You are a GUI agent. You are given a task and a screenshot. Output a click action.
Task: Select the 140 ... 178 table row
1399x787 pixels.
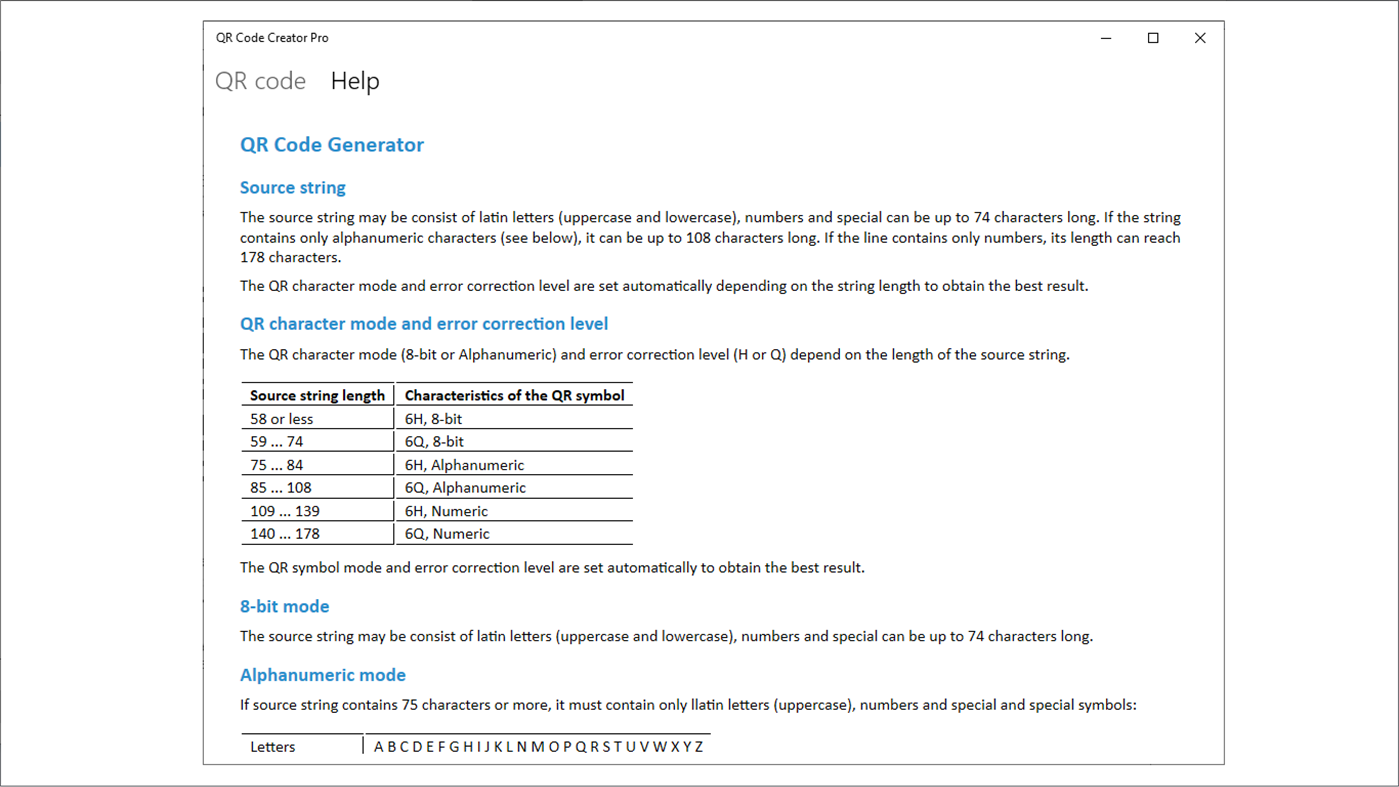coord(285,533)
